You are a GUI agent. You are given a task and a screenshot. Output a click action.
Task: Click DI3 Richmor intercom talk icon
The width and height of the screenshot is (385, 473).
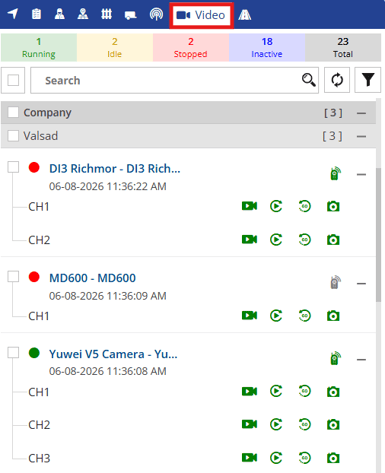point(335,173)
